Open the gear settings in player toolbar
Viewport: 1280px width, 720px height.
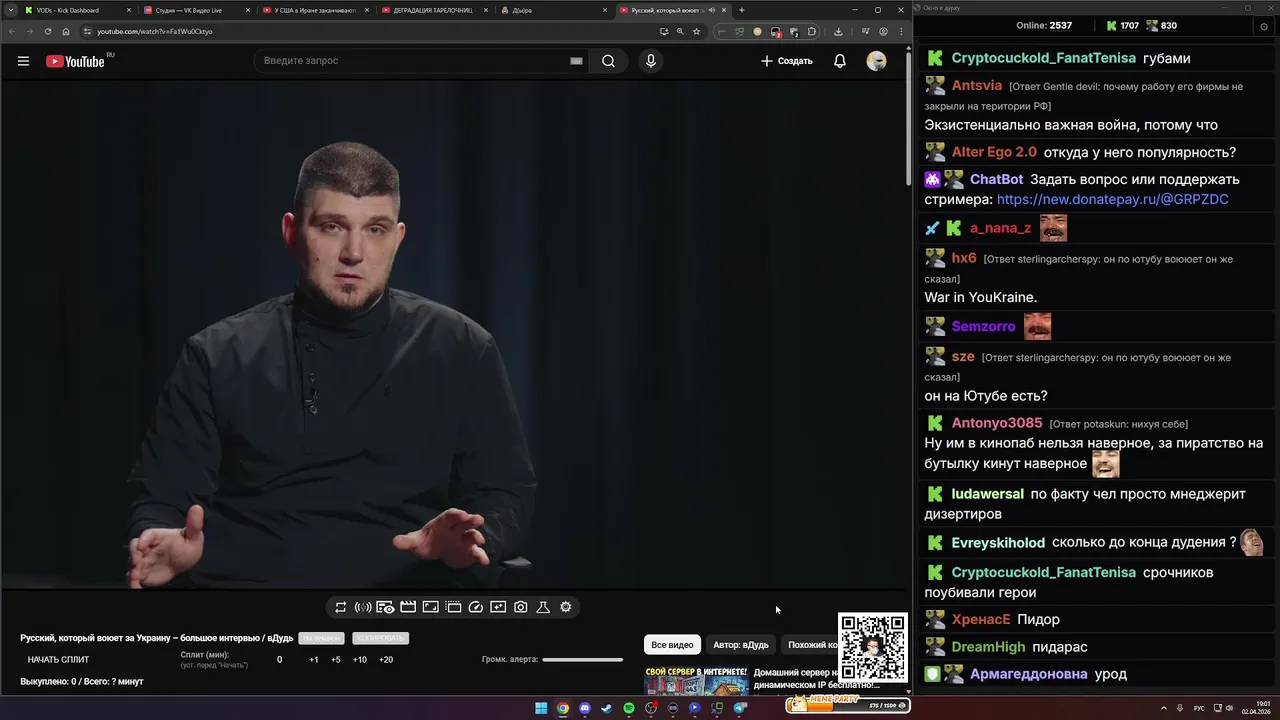566,607
